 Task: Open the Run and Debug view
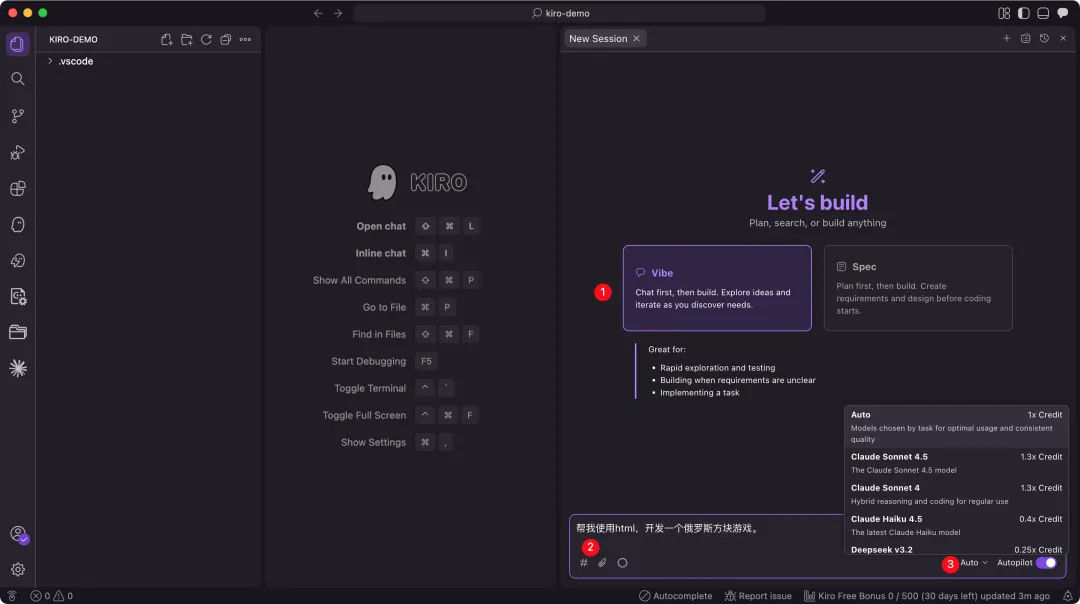click(18, 152)
